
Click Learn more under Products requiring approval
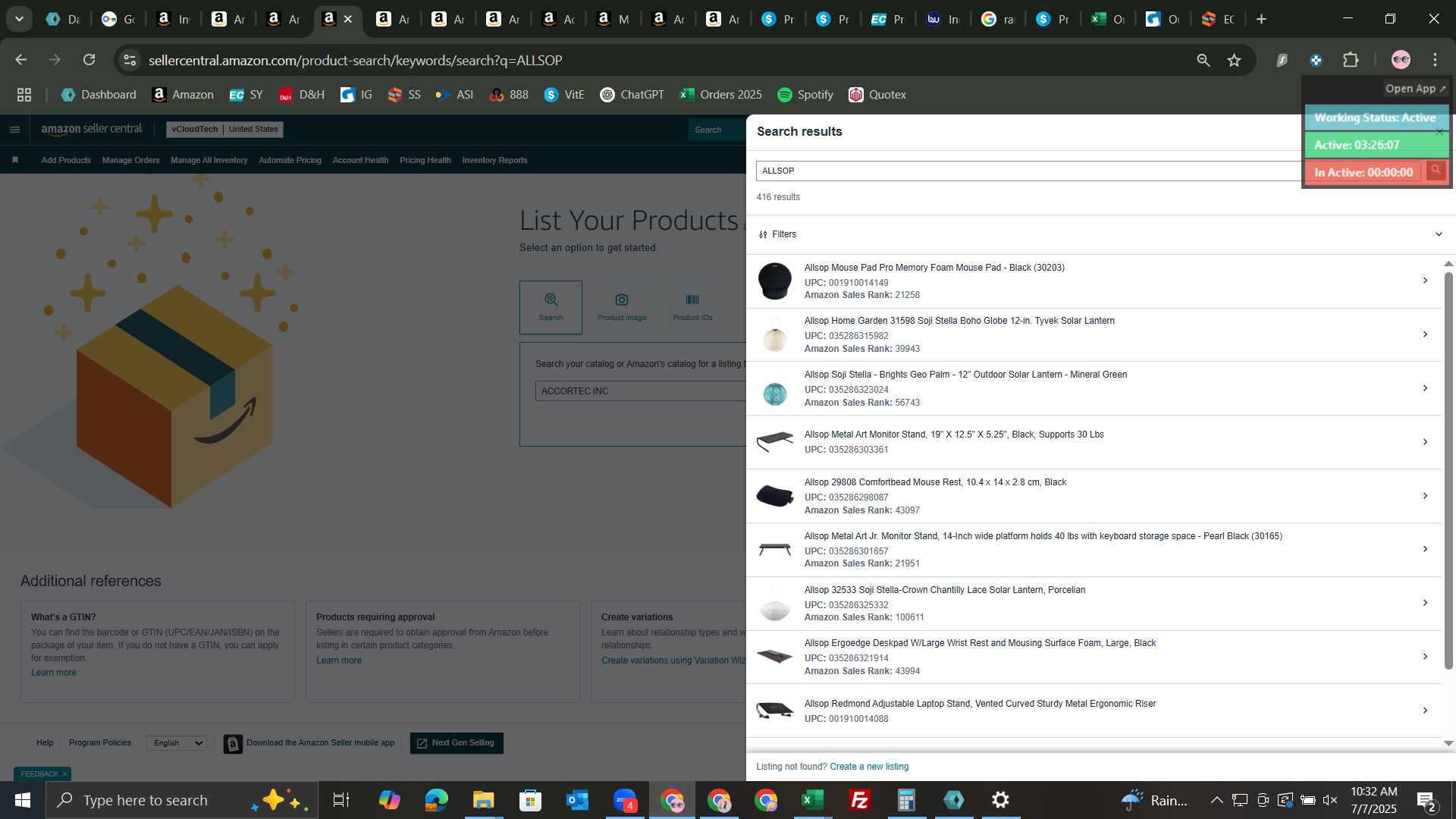click(x=339, y=661)
